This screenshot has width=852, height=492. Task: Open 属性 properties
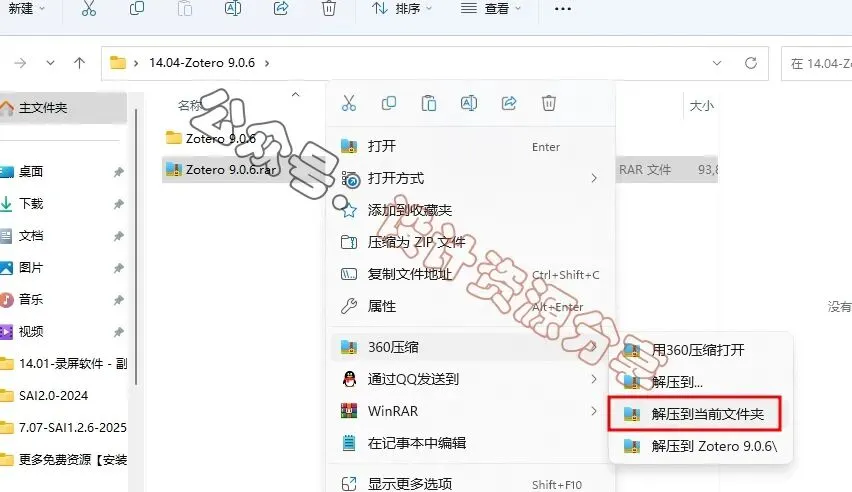[471, 307]
